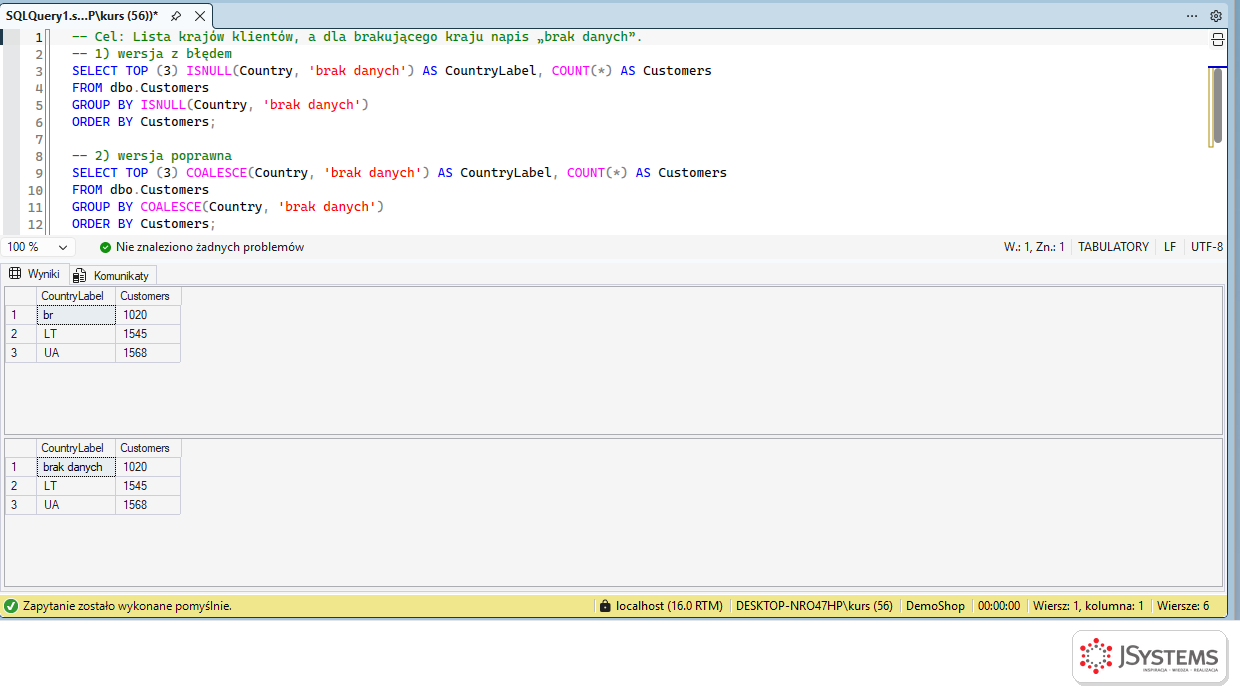Open the tab overflow ellipsis menu
1240x692 pixels.
coord(1192,16)
